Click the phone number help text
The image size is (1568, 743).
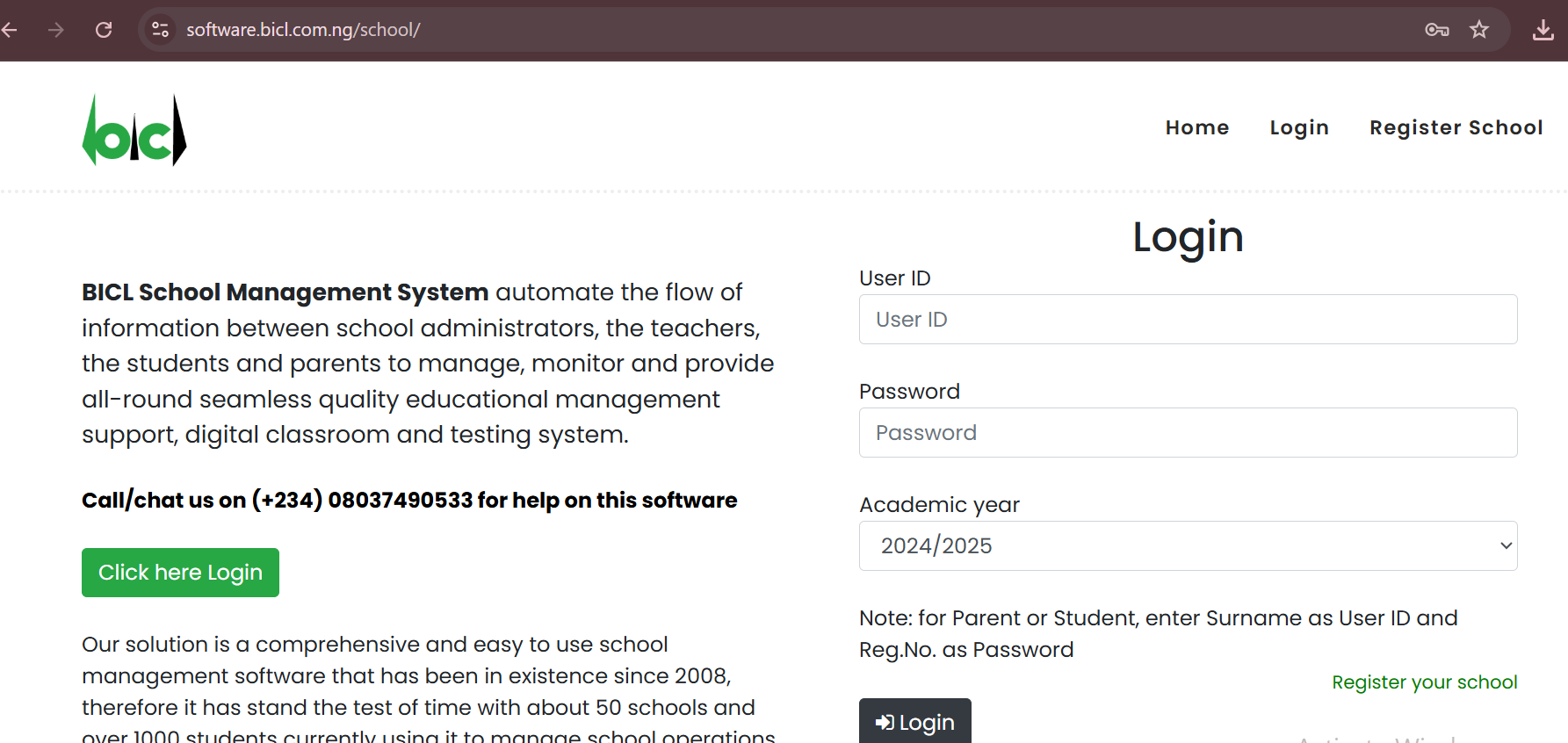point(409,501)
